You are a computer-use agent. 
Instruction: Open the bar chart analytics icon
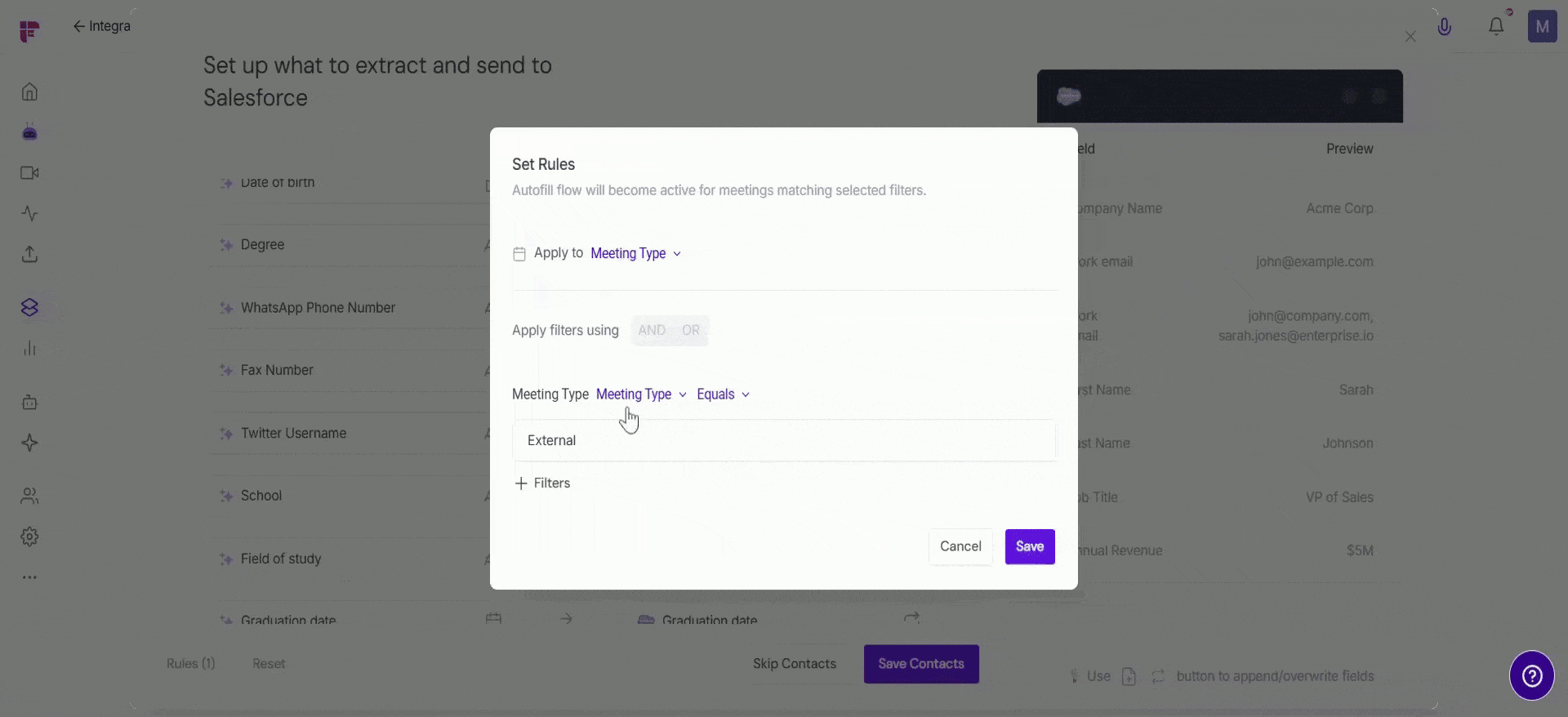[x=29, y=348]
